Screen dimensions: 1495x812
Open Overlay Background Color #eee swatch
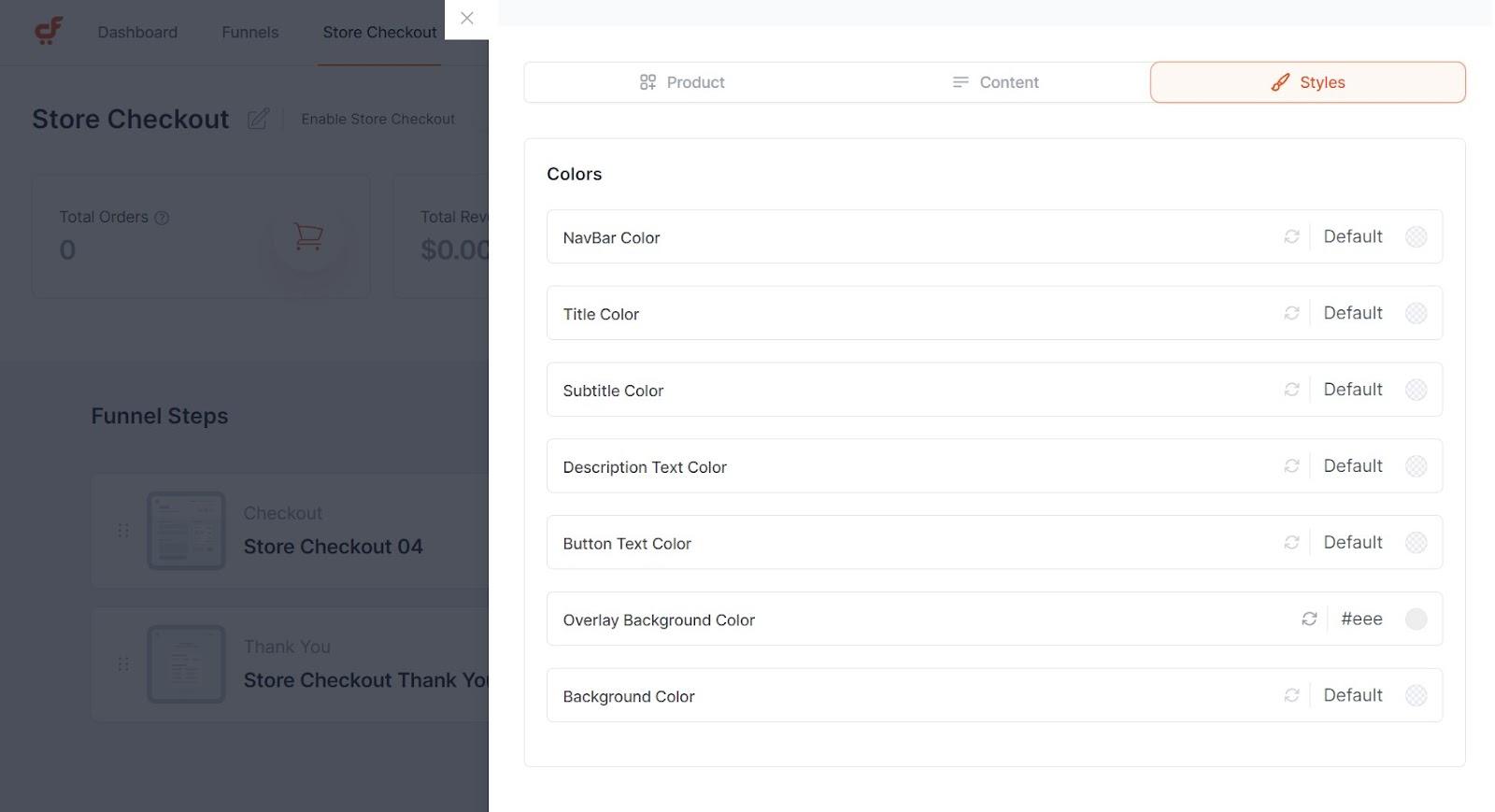pos(1417,619)
